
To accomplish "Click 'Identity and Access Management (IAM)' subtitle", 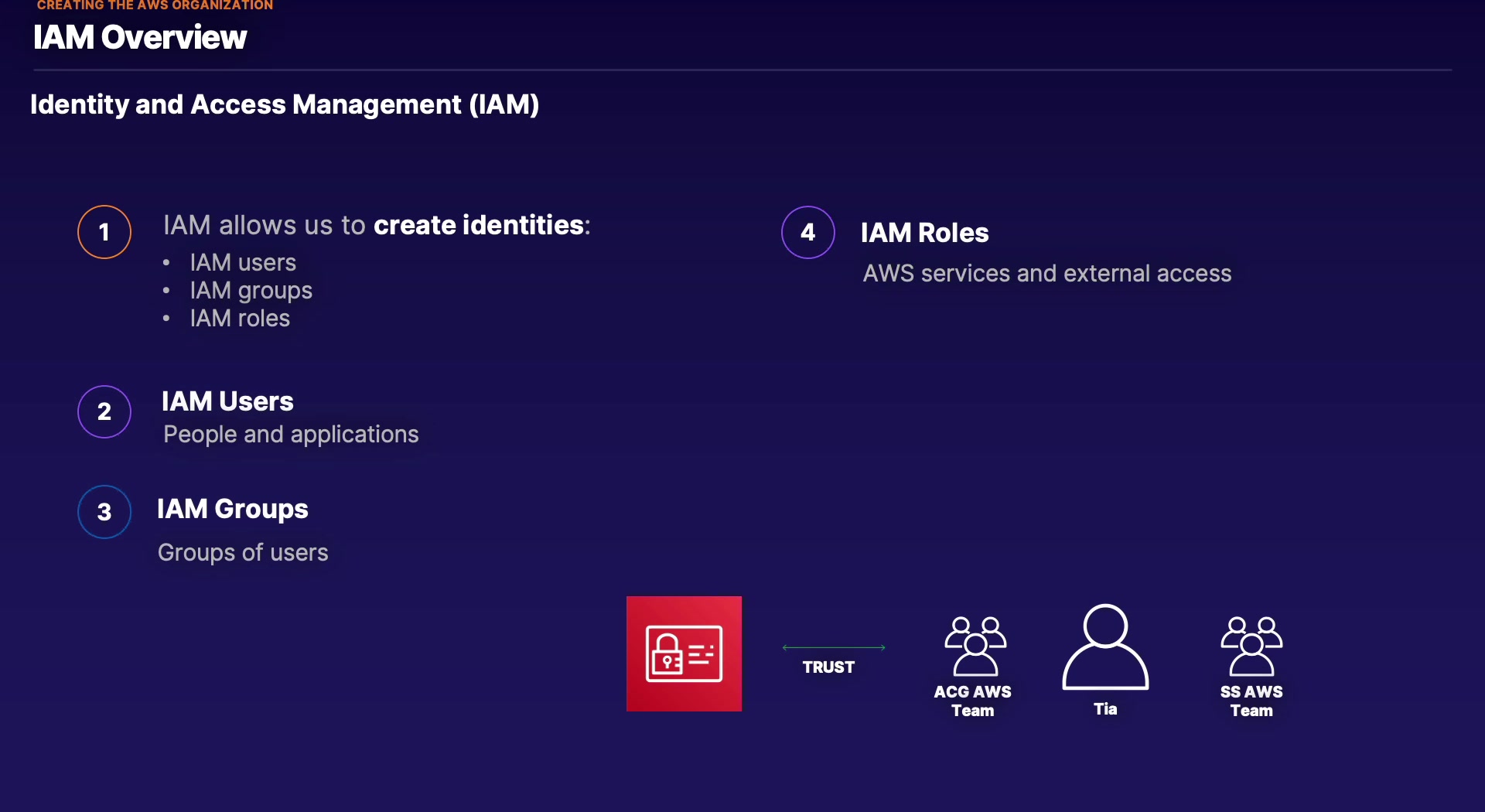I will tap(285, 104).
